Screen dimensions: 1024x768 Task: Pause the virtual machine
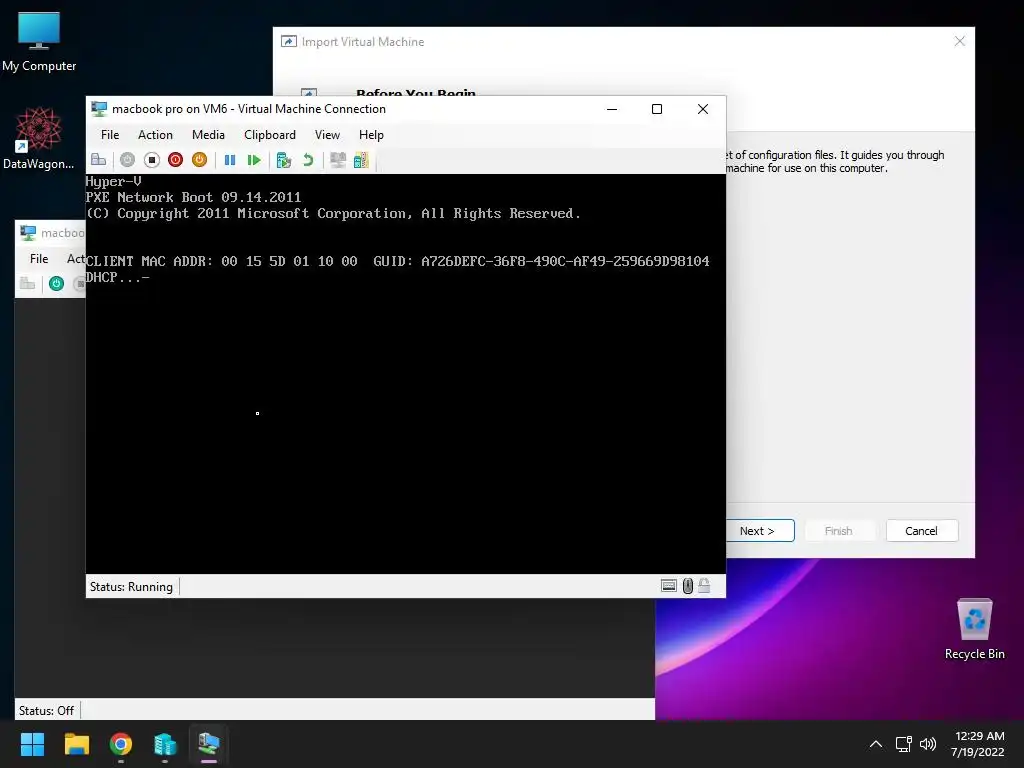230,160
